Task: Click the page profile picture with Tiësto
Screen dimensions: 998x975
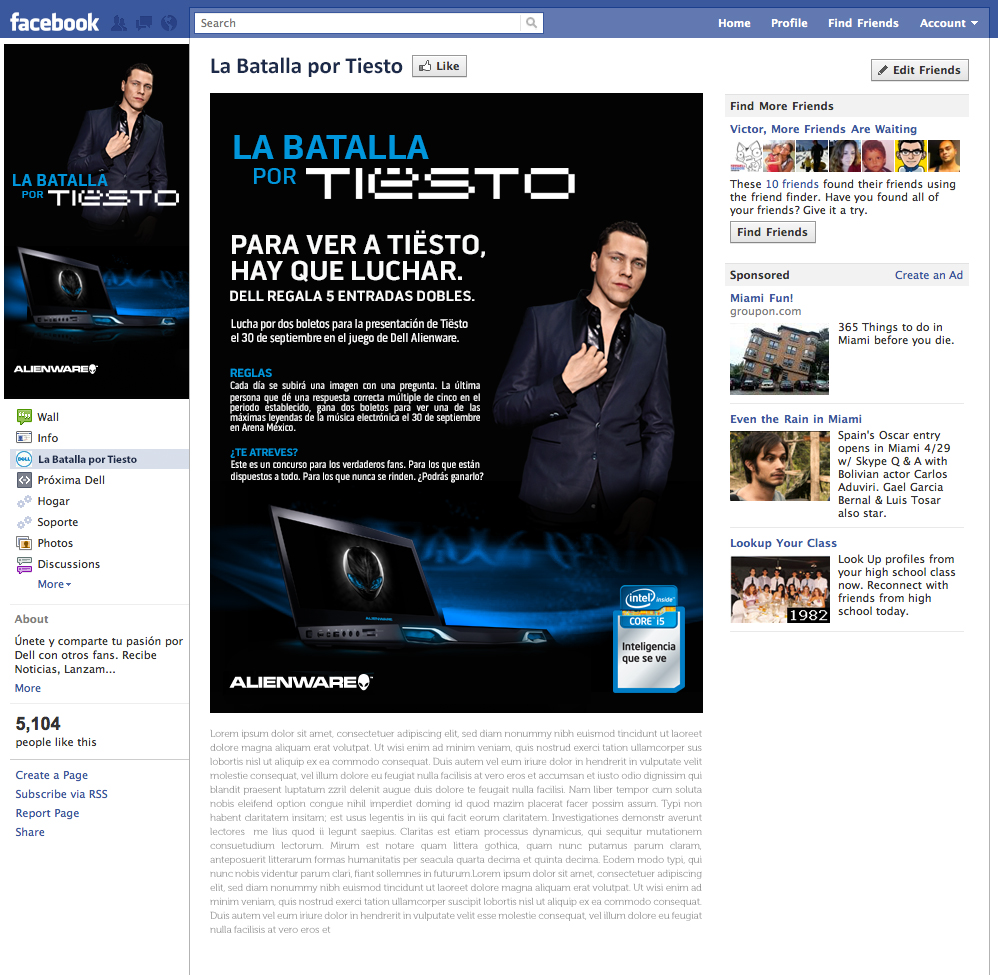Action: click(97, 221)
